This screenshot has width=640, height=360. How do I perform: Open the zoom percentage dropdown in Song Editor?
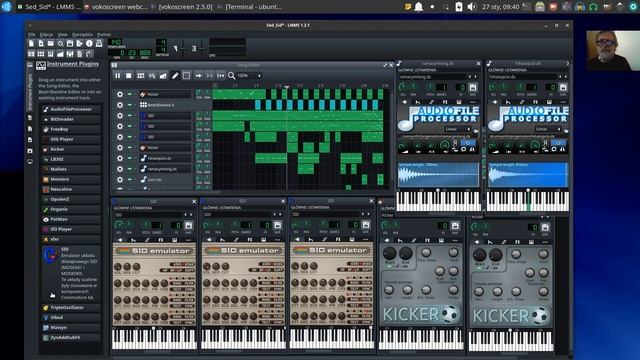(249, 76)
